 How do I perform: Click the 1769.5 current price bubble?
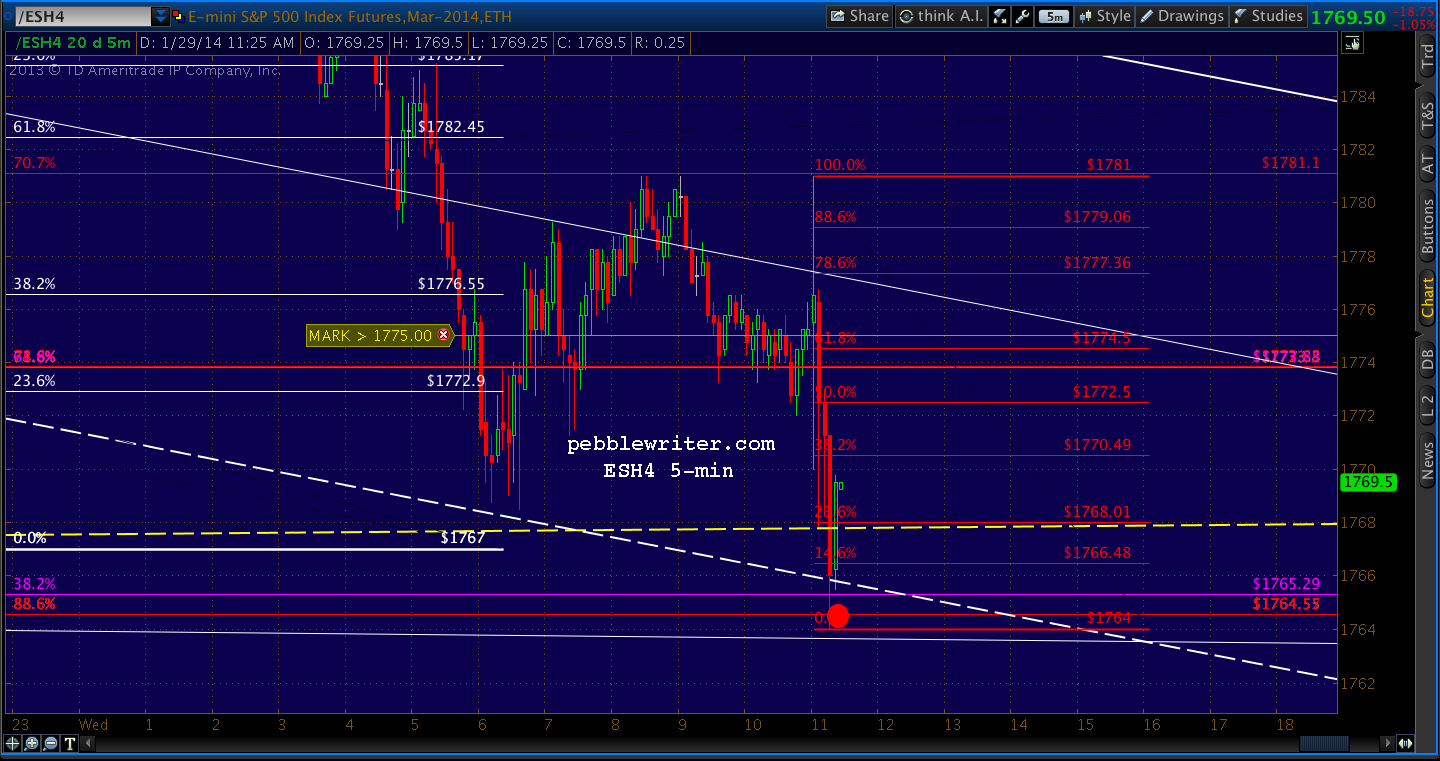click(x=1368, y=482)
